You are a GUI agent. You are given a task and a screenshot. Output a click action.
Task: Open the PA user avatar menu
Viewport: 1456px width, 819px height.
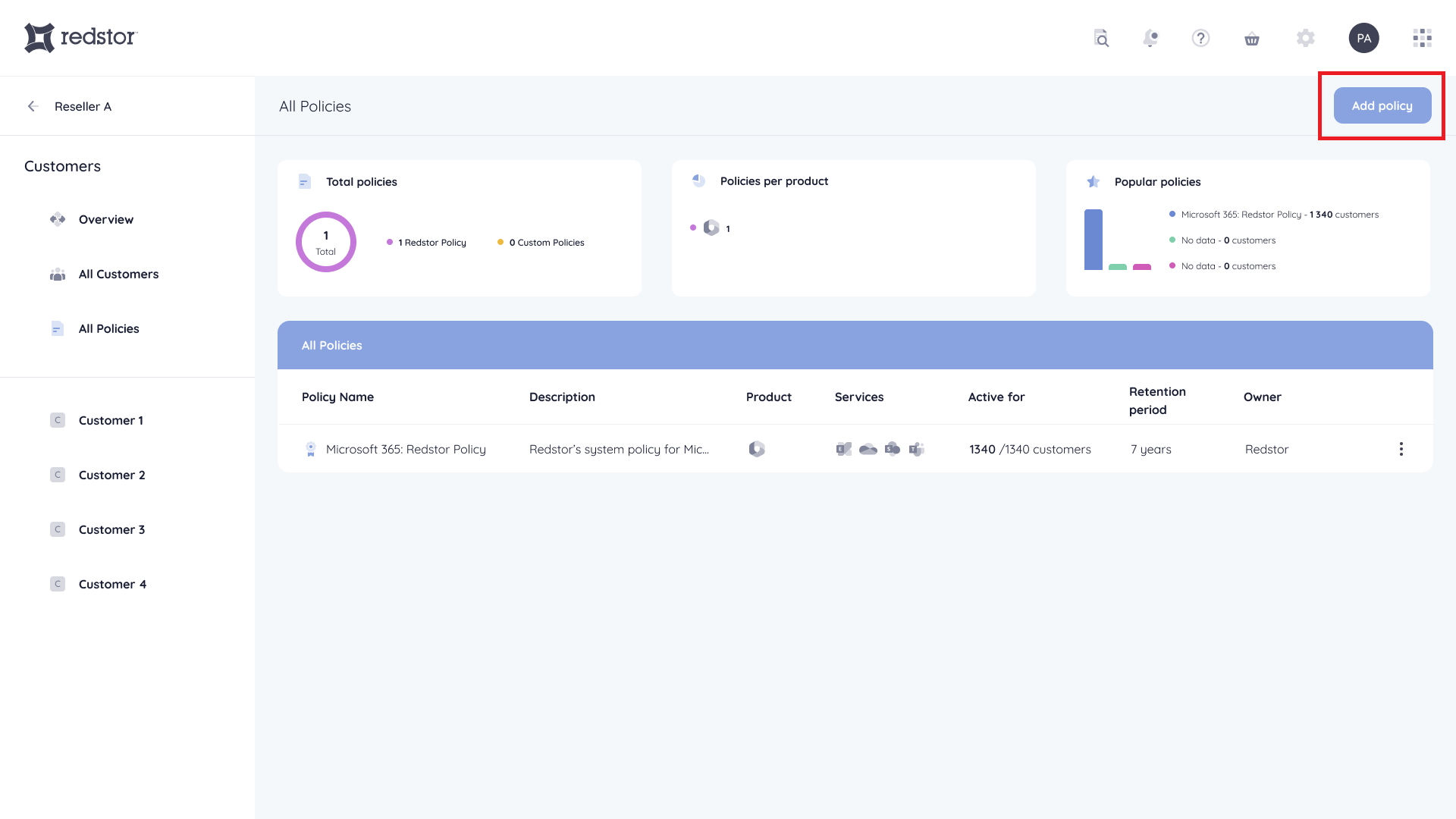coord(1363,38)
